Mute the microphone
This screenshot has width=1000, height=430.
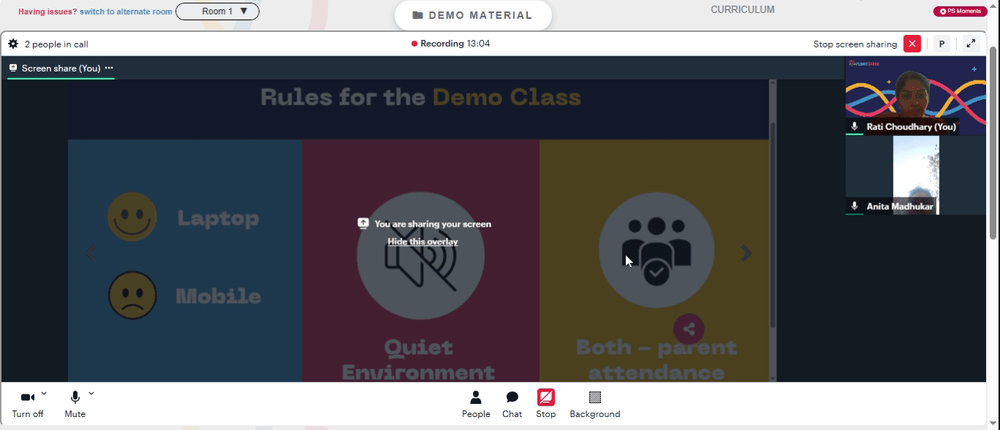click(x=75, y=404)
